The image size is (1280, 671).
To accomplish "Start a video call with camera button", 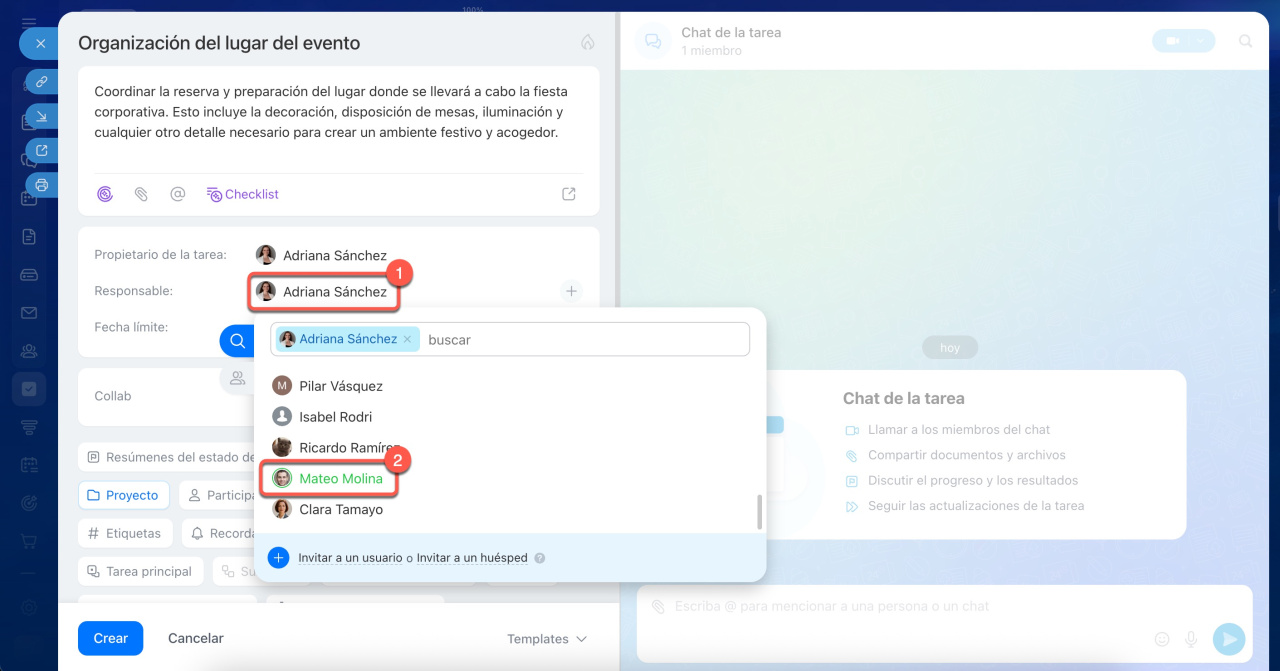I will tap(1171, 41).
